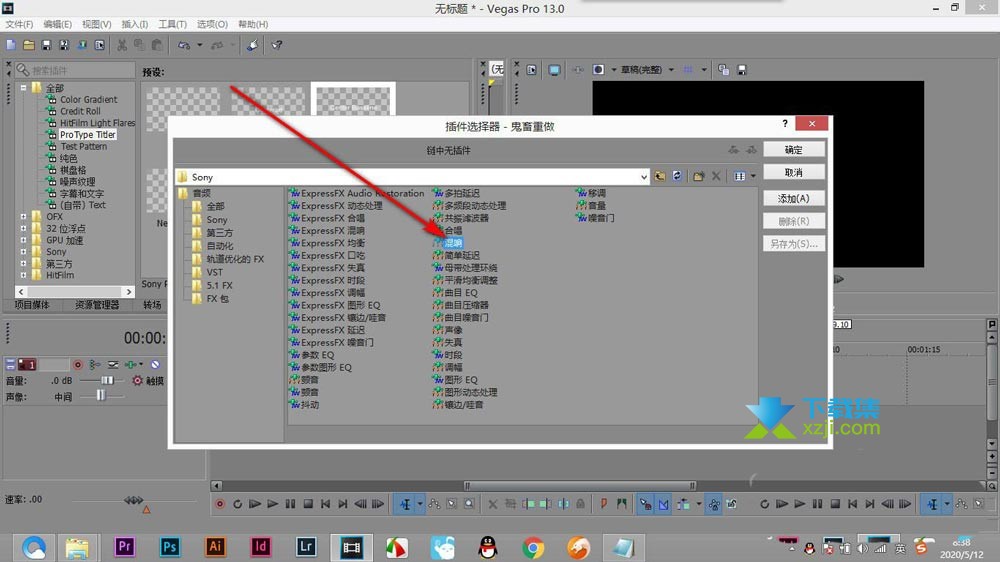Click the new folder icon in plug-in chooser

coord(698,176)
